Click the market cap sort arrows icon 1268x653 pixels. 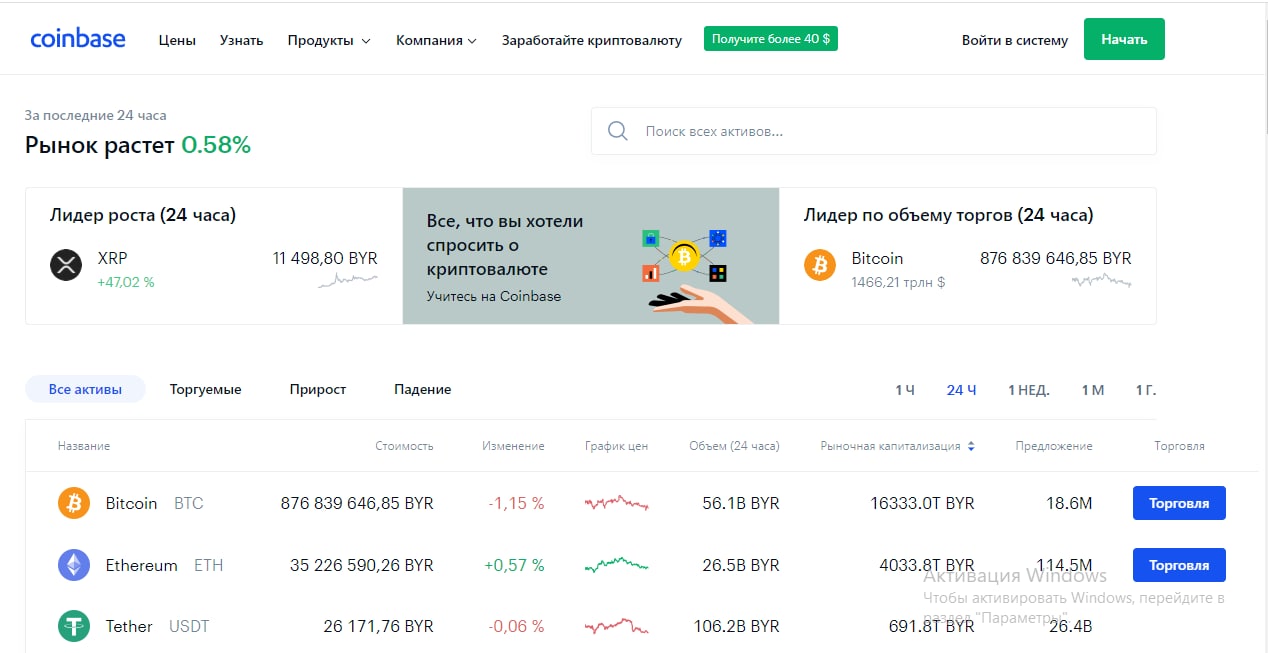tap(971, 446)
